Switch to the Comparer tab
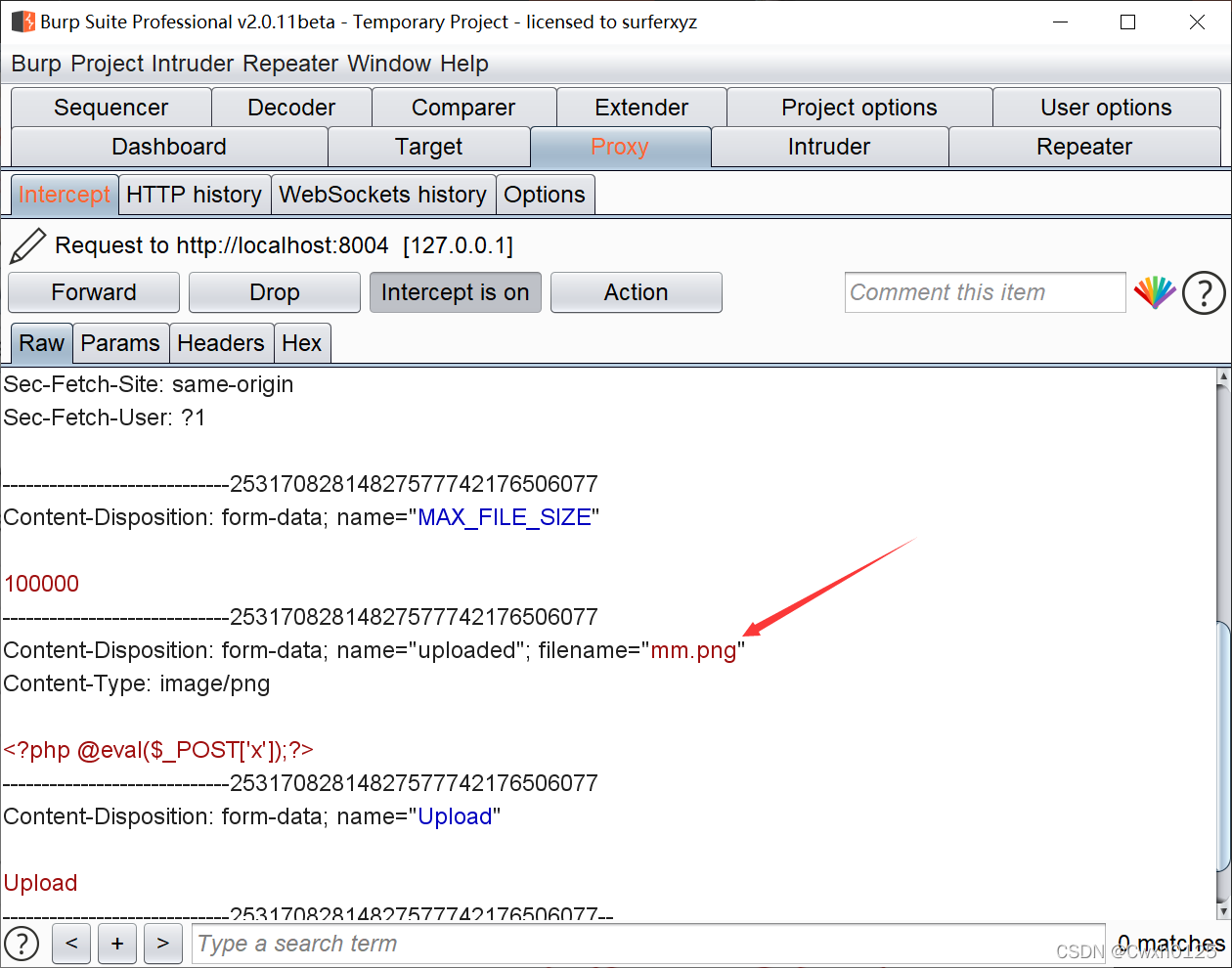Viewport: 1232px width, 968px height. (x=463, y=108)
